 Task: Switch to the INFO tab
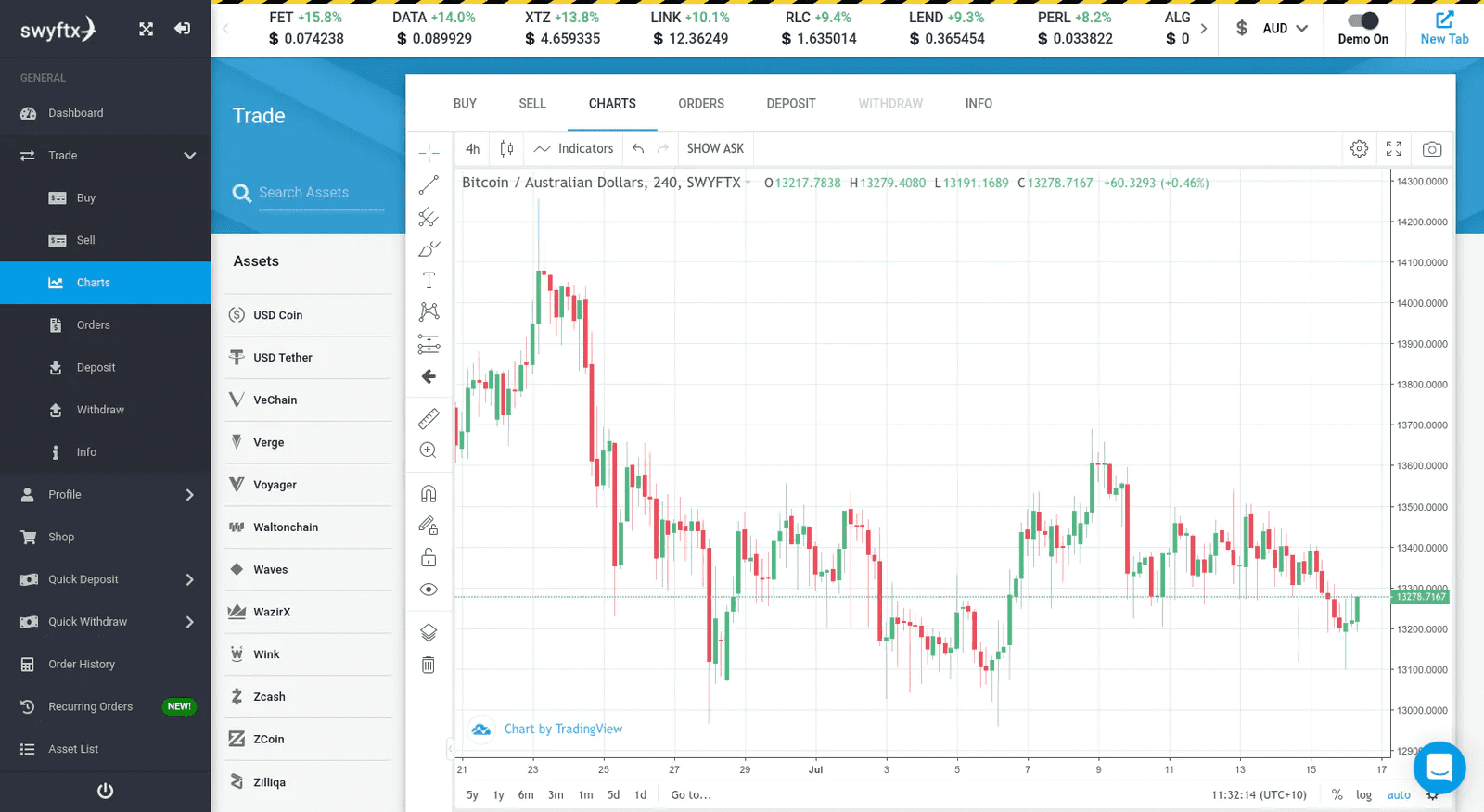pos(979,104)
